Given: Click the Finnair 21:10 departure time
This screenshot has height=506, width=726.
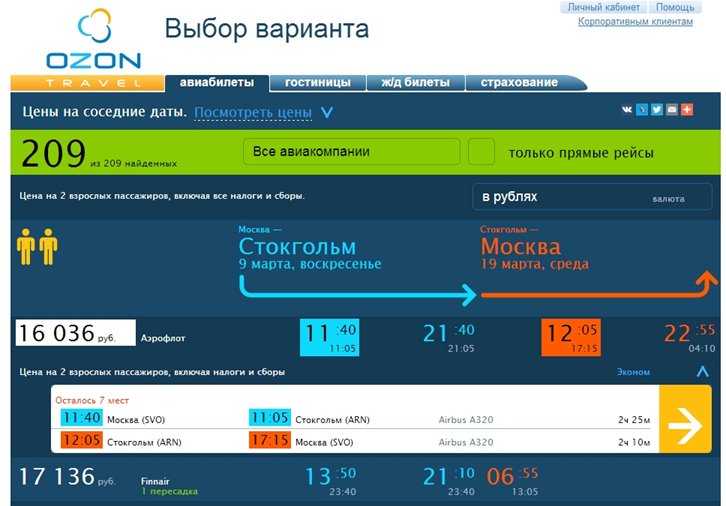Looking at the screenshot, I should (449, 481).
